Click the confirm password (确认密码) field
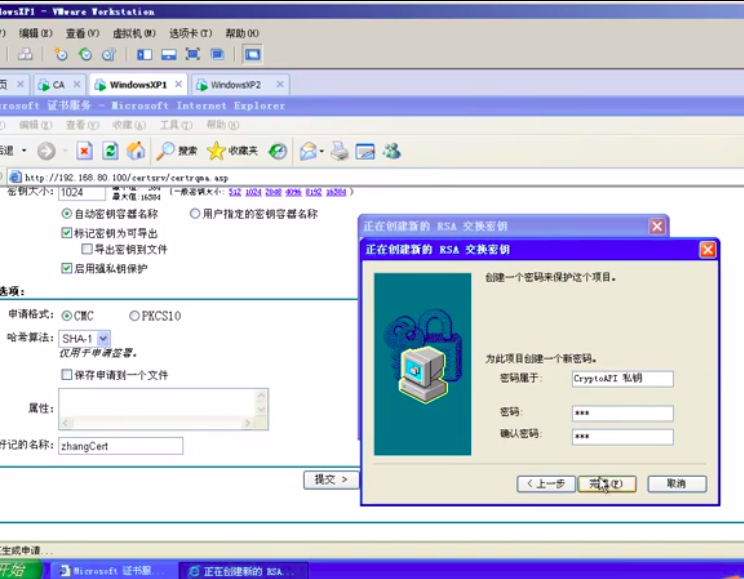The height and width of the screenshot is (579, 744). [x=623, y=437]
